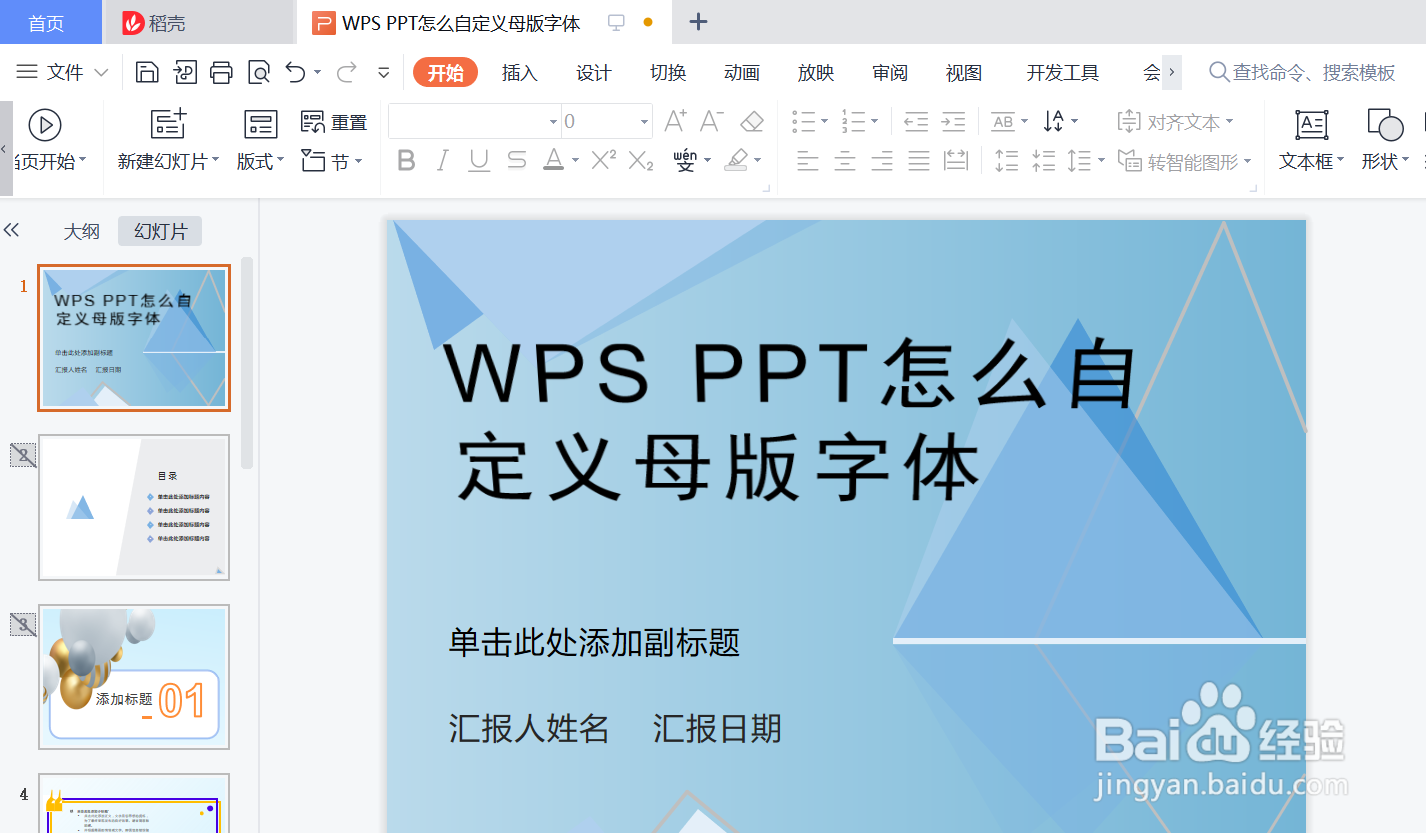Viewport: 1426px width, 833px height.
Task: Click the search commands and templates field
Action: point(1302,72)
